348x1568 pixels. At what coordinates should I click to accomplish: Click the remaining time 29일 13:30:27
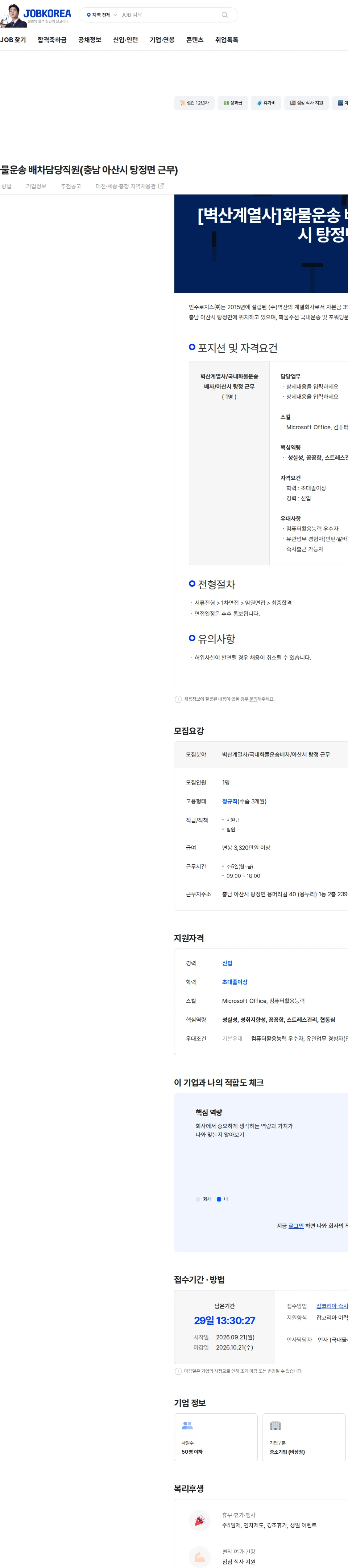coord(224,1320)
